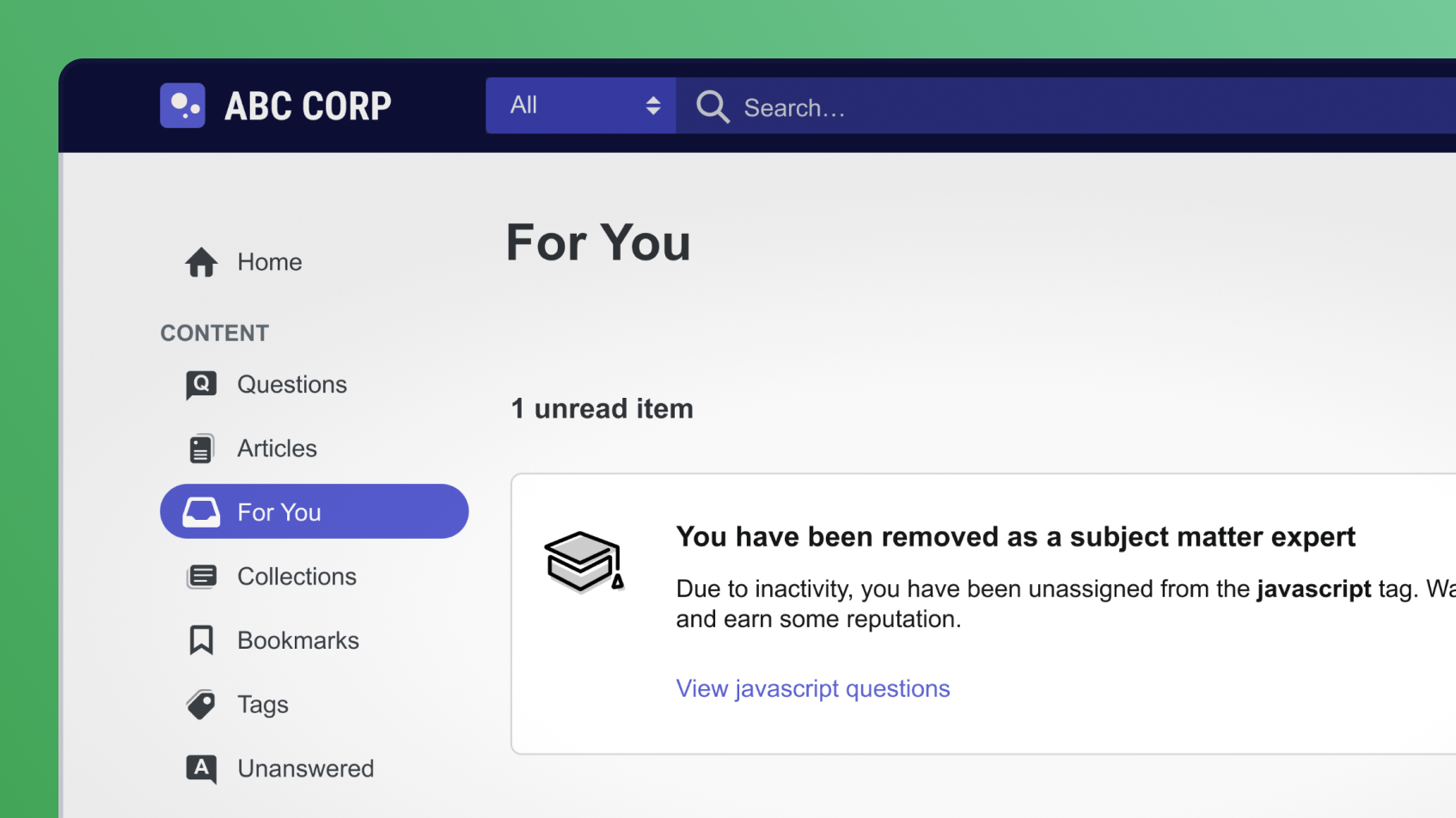Click the 1 unread item label
1456x818 pixels.
click(602, 409)
